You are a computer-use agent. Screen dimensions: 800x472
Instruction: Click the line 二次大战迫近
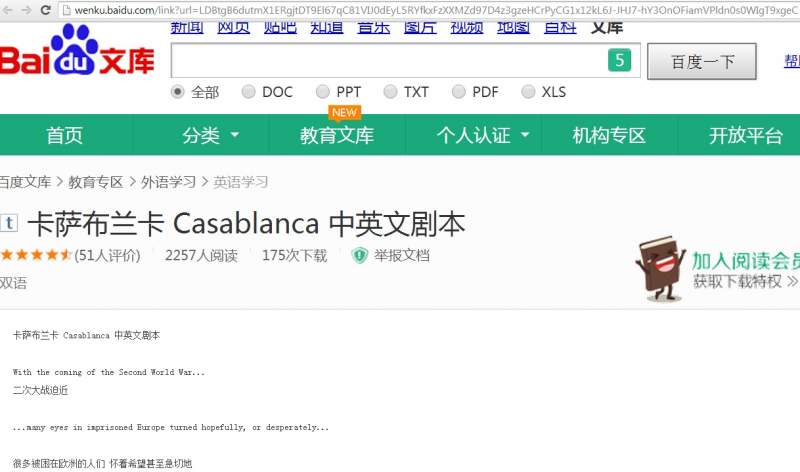tap(40, 390)
